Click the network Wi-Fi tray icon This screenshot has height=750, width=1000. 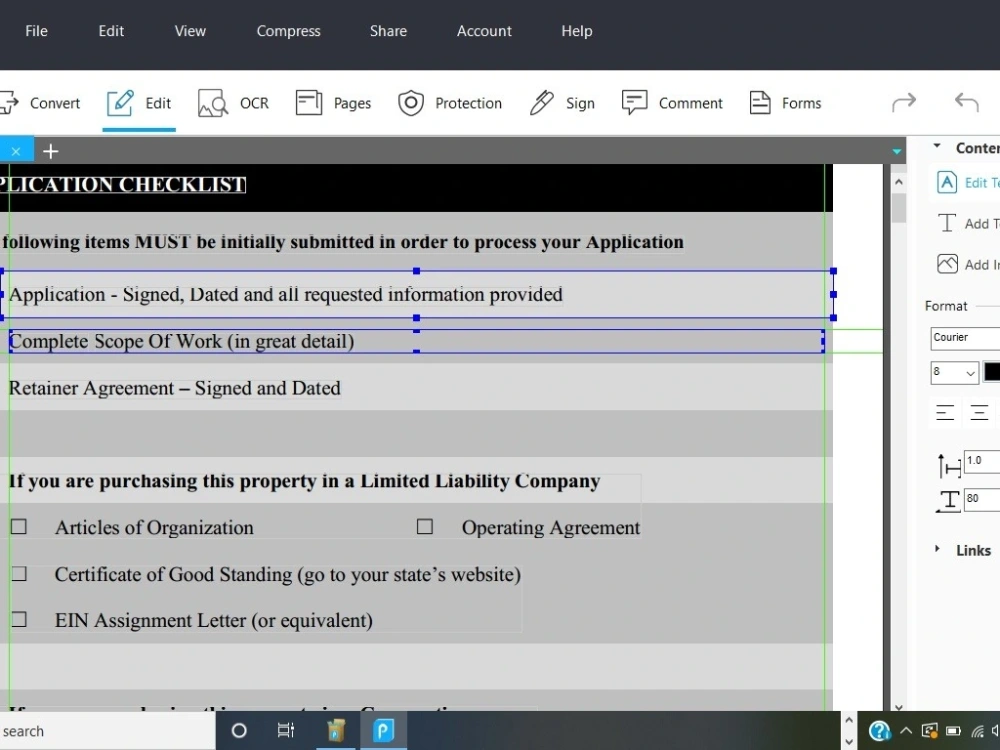tap(978, 731)
